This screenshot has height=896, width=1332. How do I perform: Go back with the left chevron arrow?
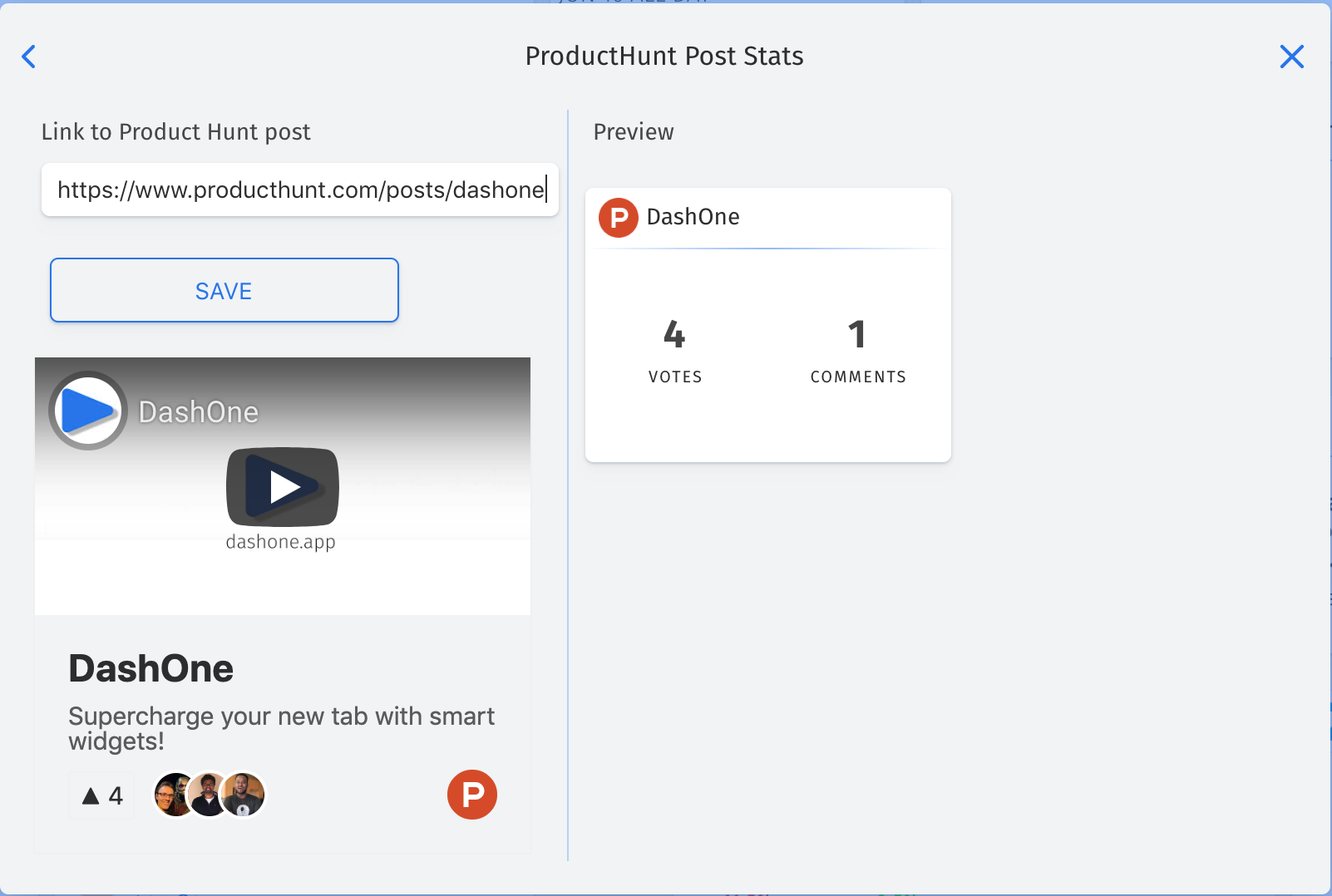(x=29, y=57)
